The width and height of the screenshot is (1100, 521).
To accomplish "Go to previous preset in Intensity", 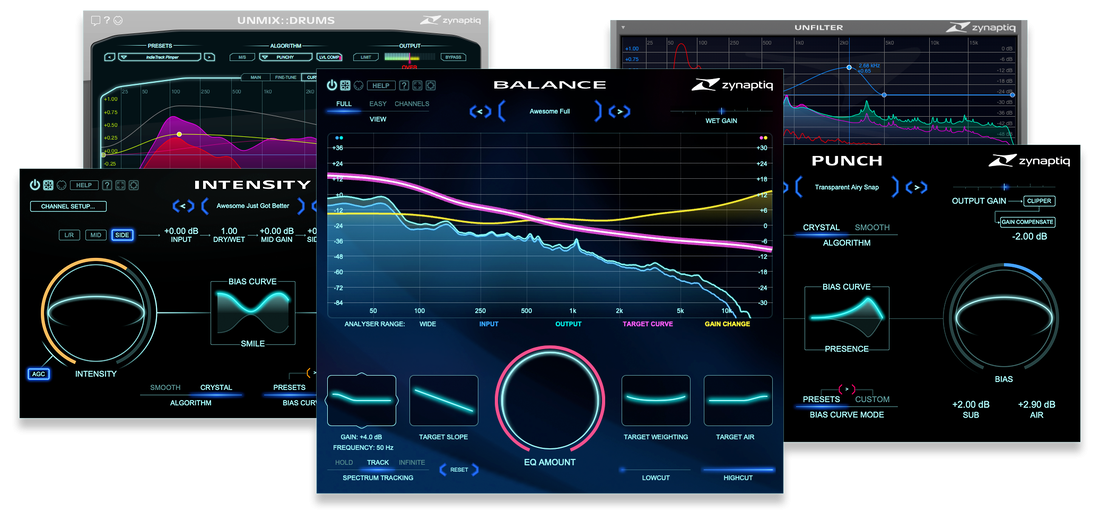I will click(184, 206).
